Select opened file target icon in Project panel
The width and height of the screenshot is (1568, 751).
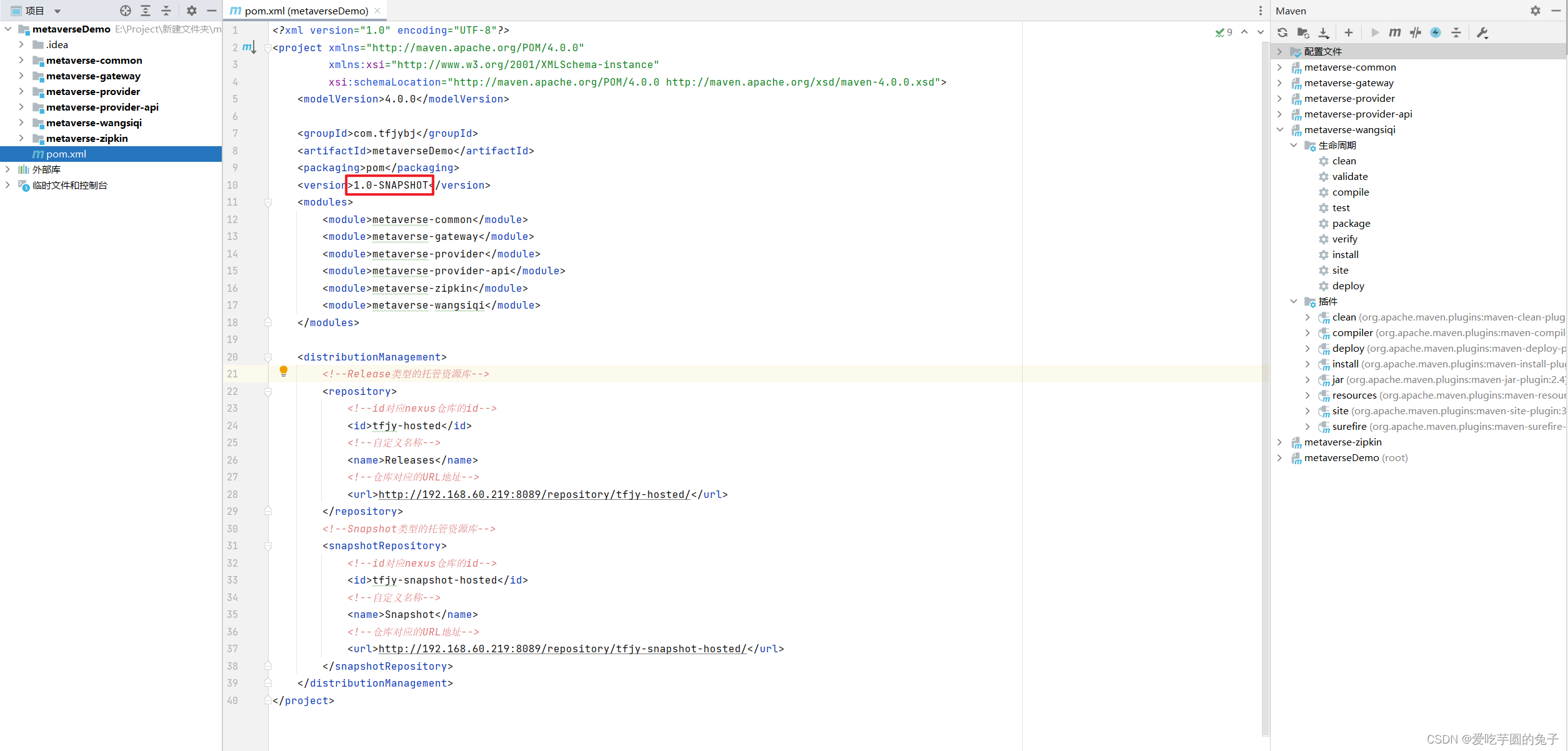[126, 11]
